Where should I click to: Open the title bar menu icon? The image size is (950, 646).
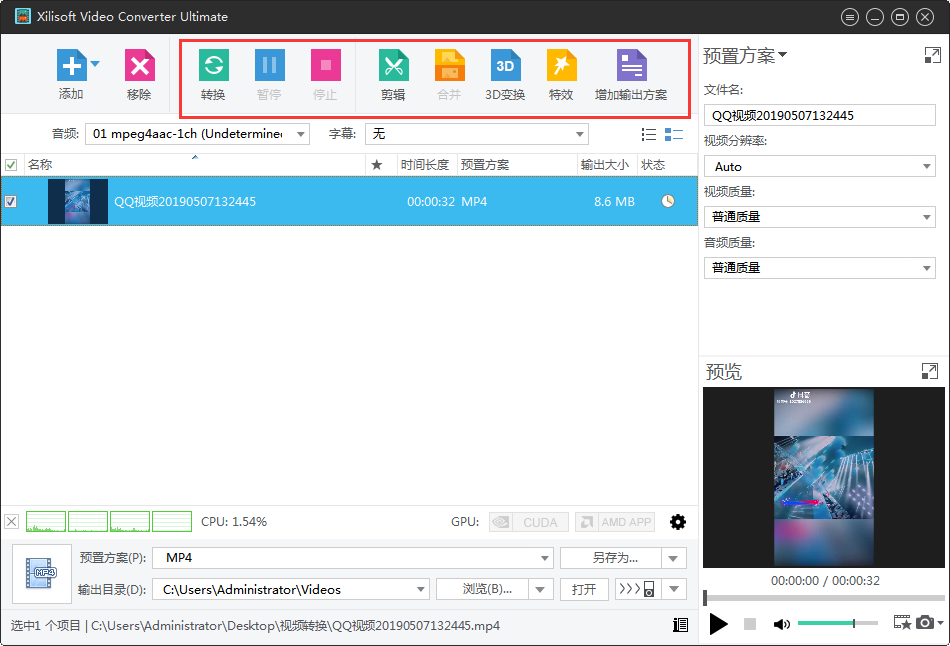(x=850, y=17)
